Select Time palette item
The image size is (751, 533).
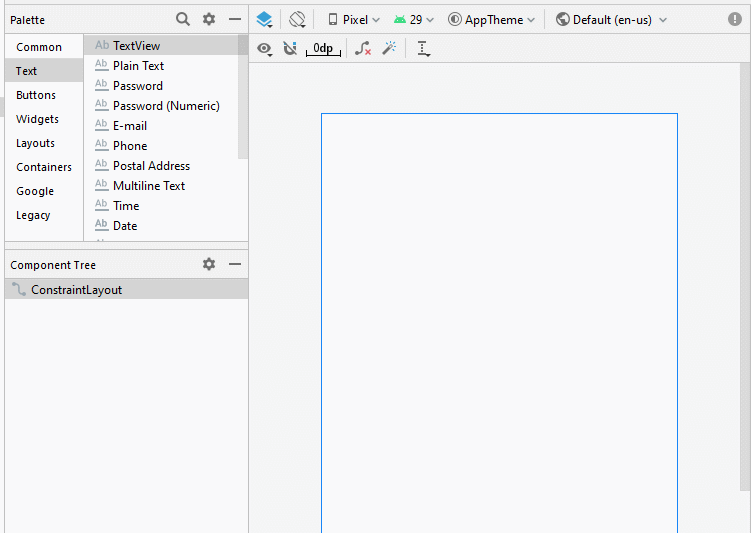[161, 206]
